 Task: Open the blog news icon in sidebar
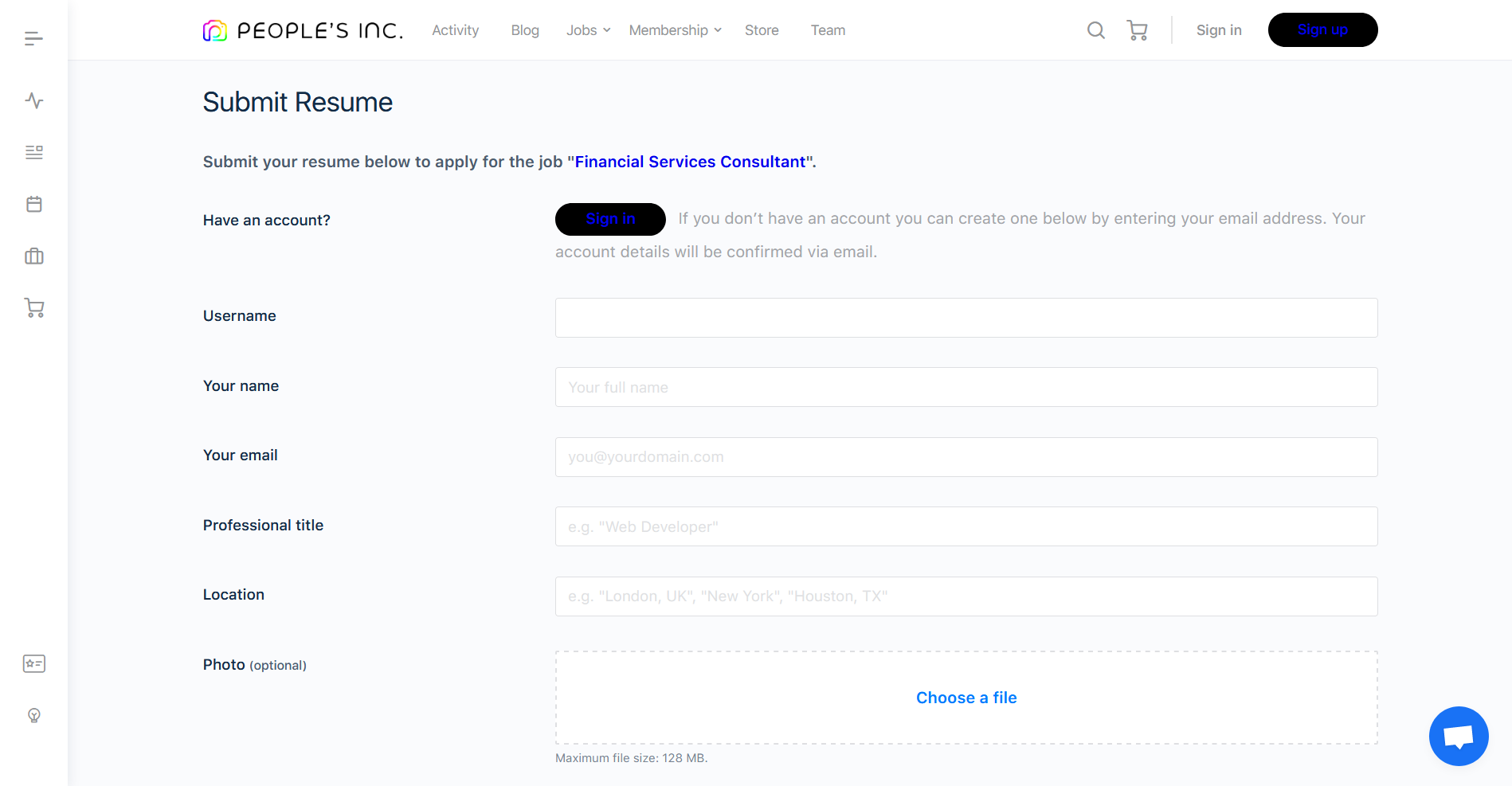[x=33, y=152]
